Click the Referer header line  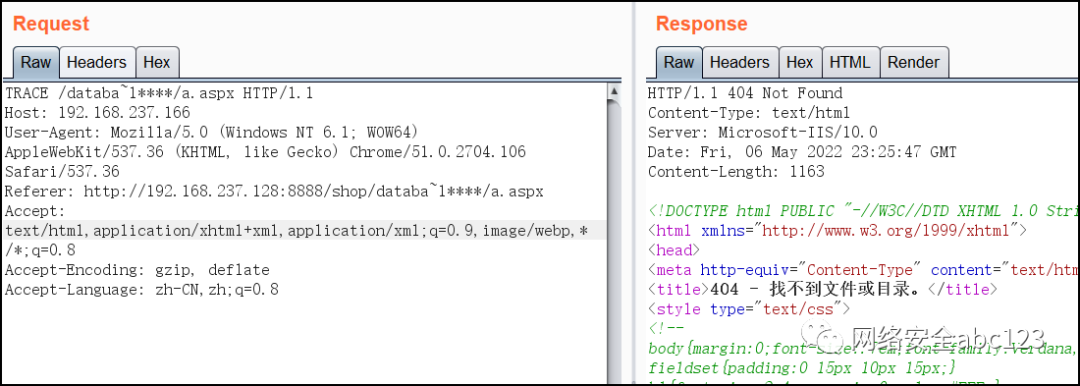coord(274,192)
